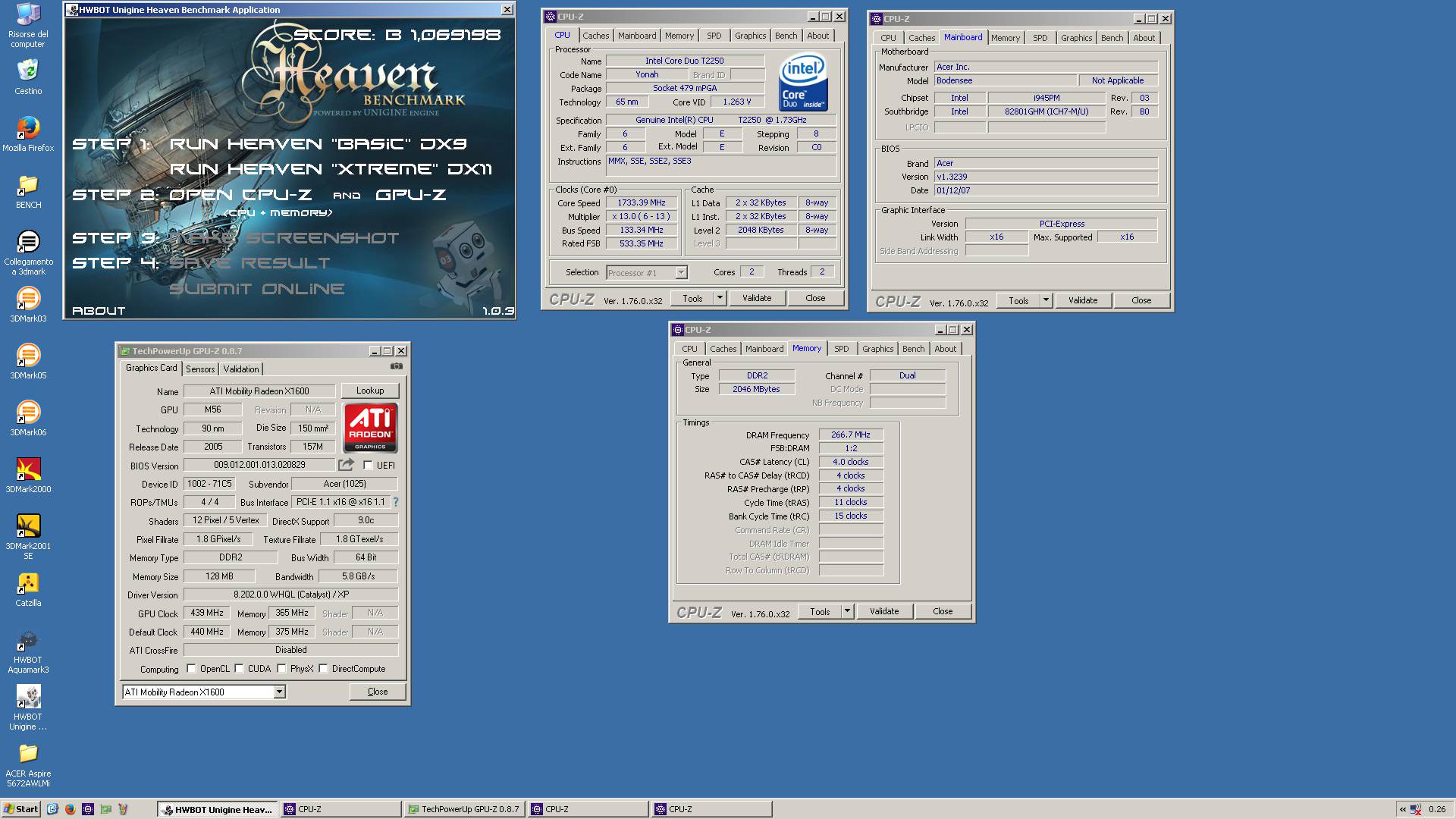Click the Intel Core Duo logo
This screenshot has width=1456, height=819.
(x=803, y=82)
